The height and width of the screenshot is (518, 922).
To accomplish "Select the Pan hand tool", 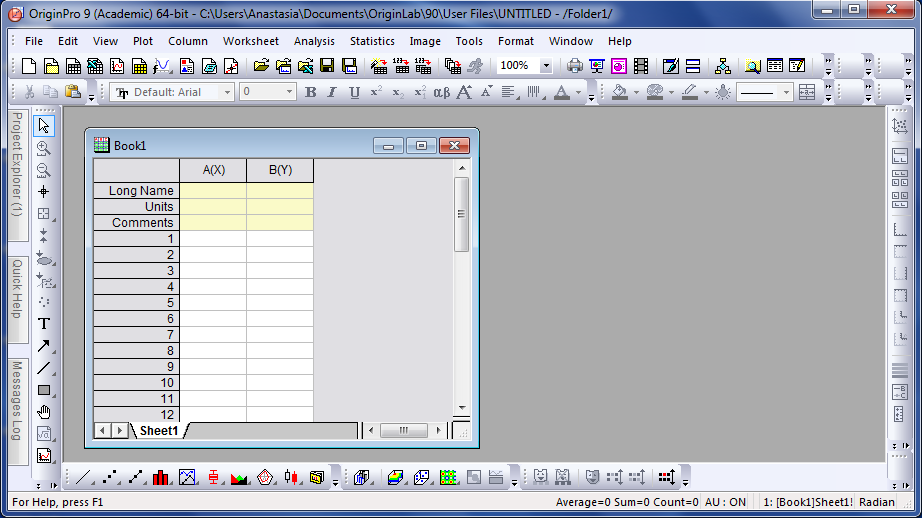I will pos(44,412).
